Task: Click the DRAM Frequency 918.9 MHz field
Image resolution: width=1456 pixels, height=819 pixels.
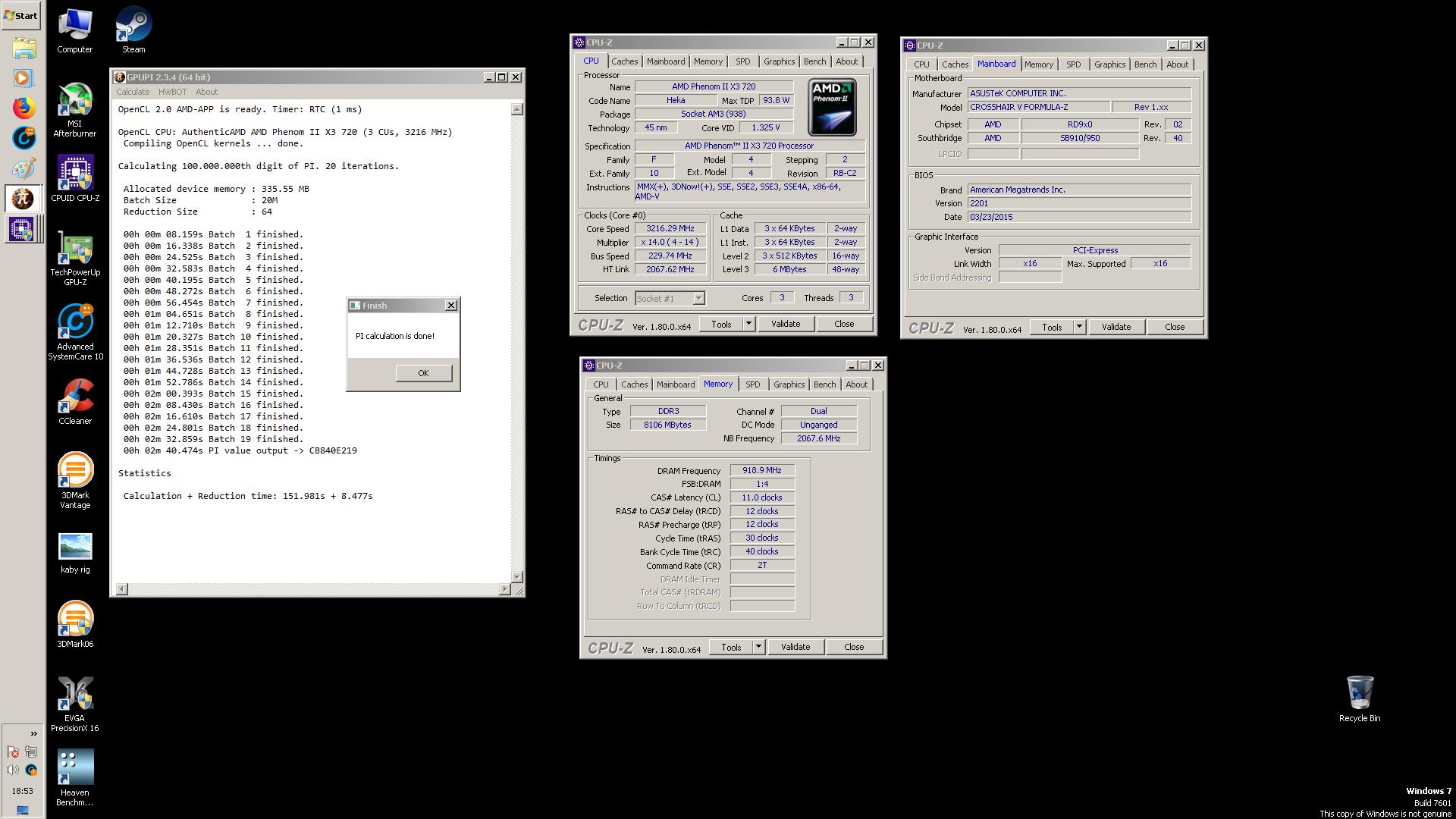Action: (762, 470)
